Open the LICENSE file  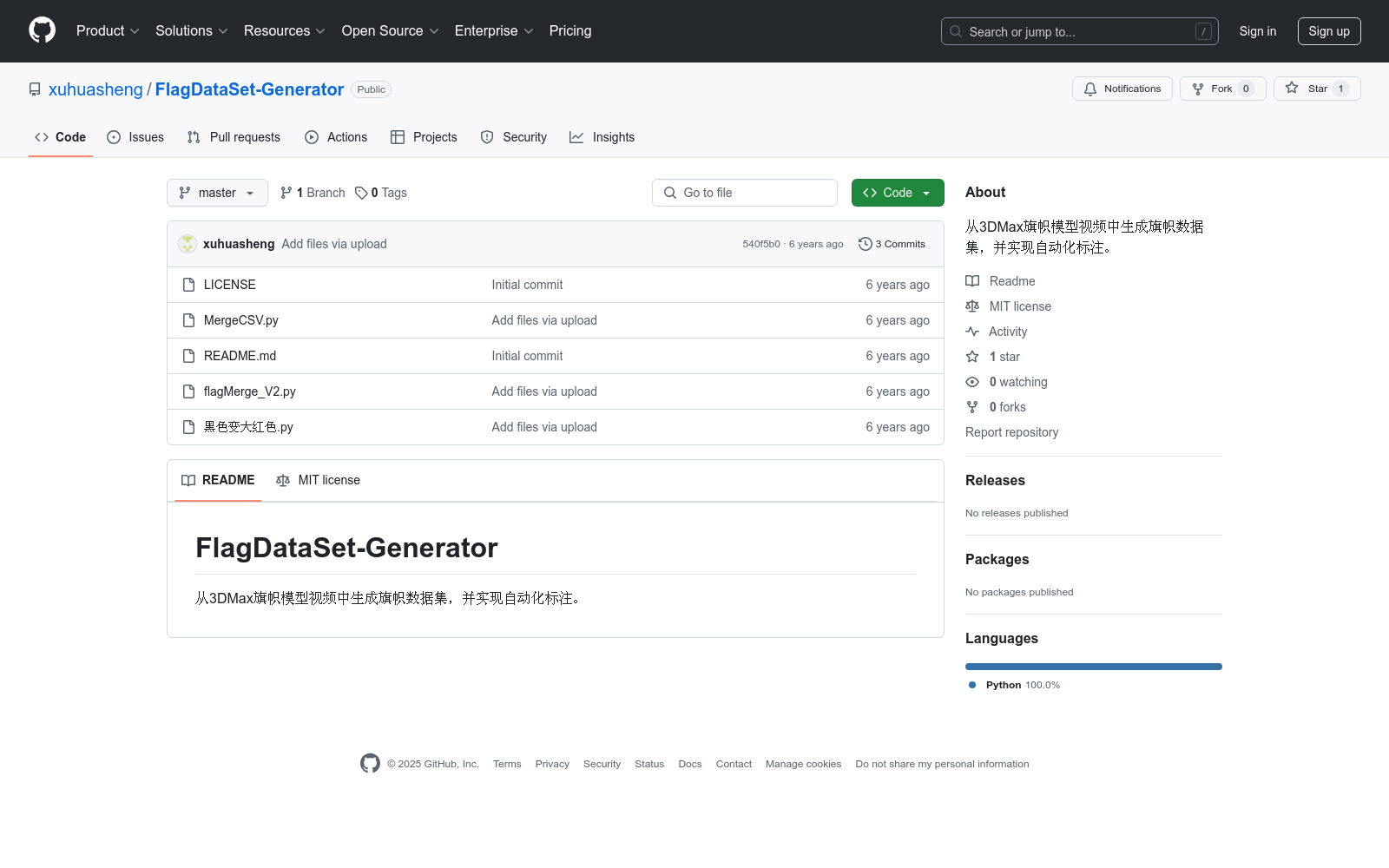click(230, 285)
